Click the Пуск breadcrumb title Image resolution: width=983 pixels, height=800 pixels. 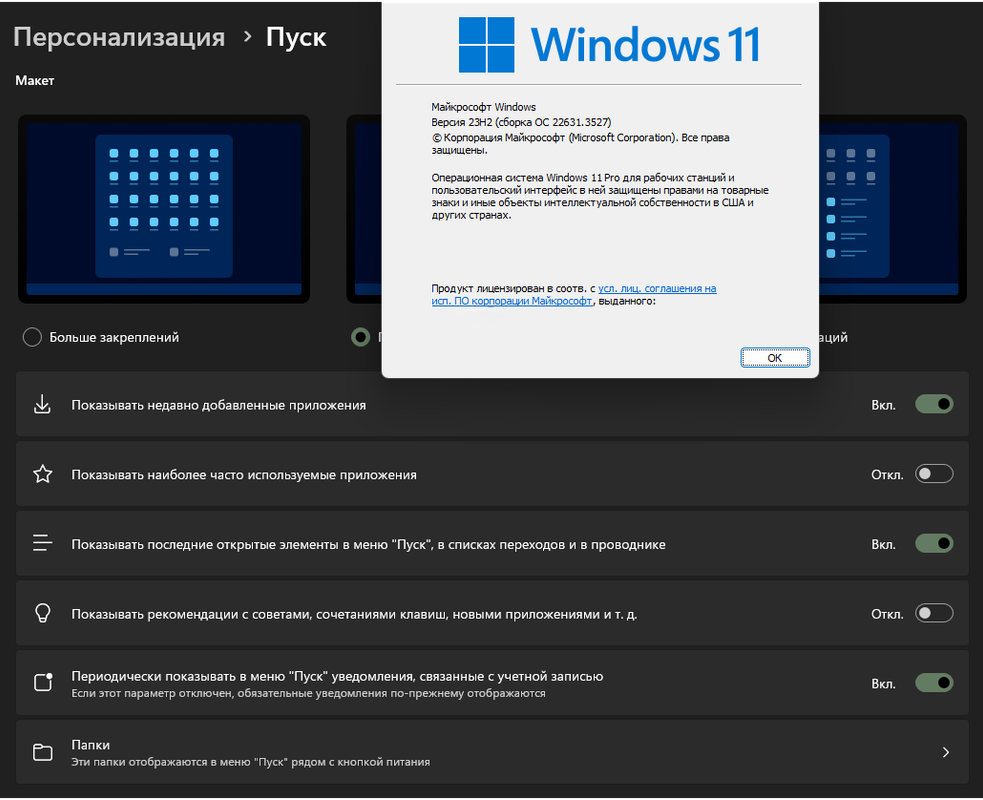[296, 37]
